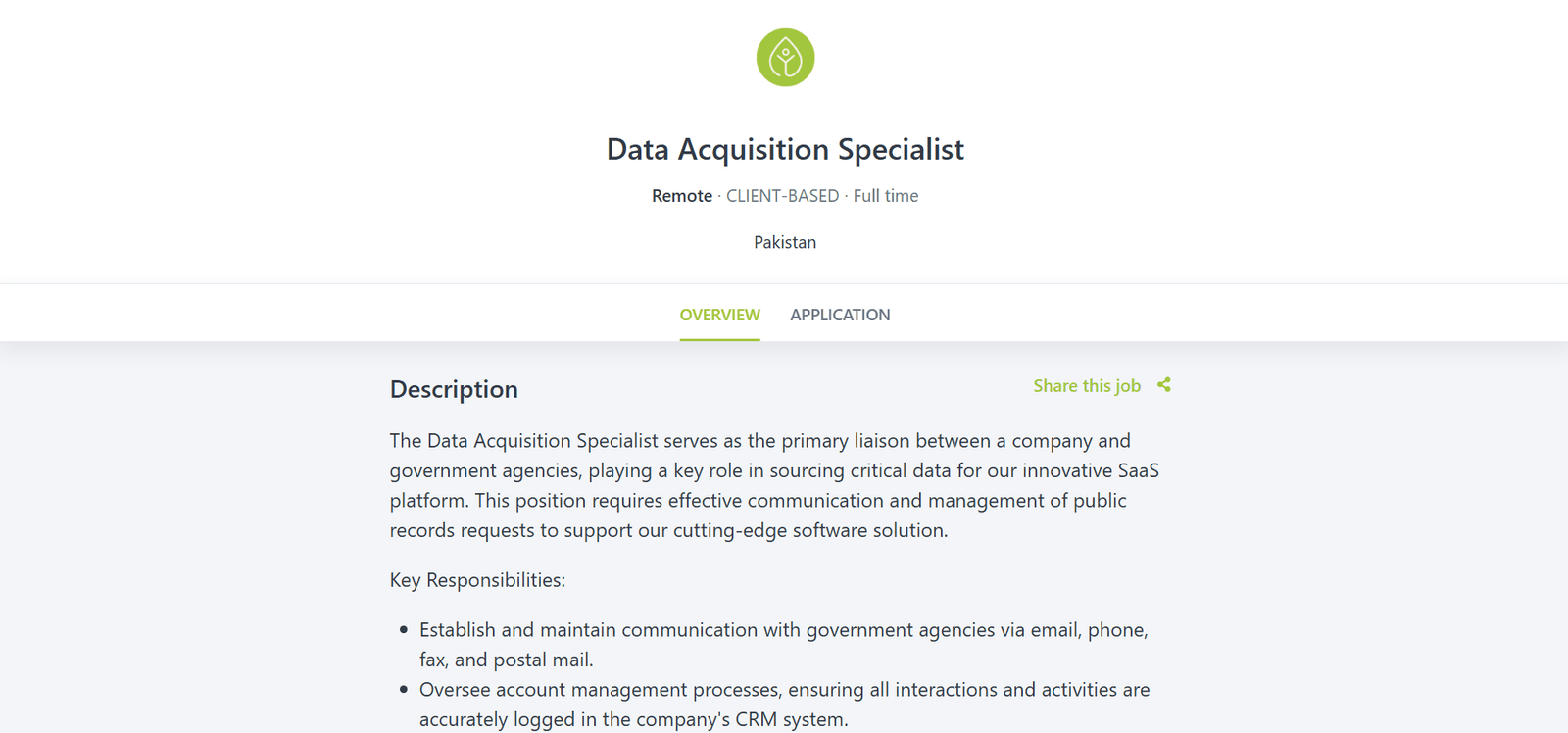1568x733 pixels.
Task: Click the share icon beside Share this job
Action: (x=1164, y=385)
